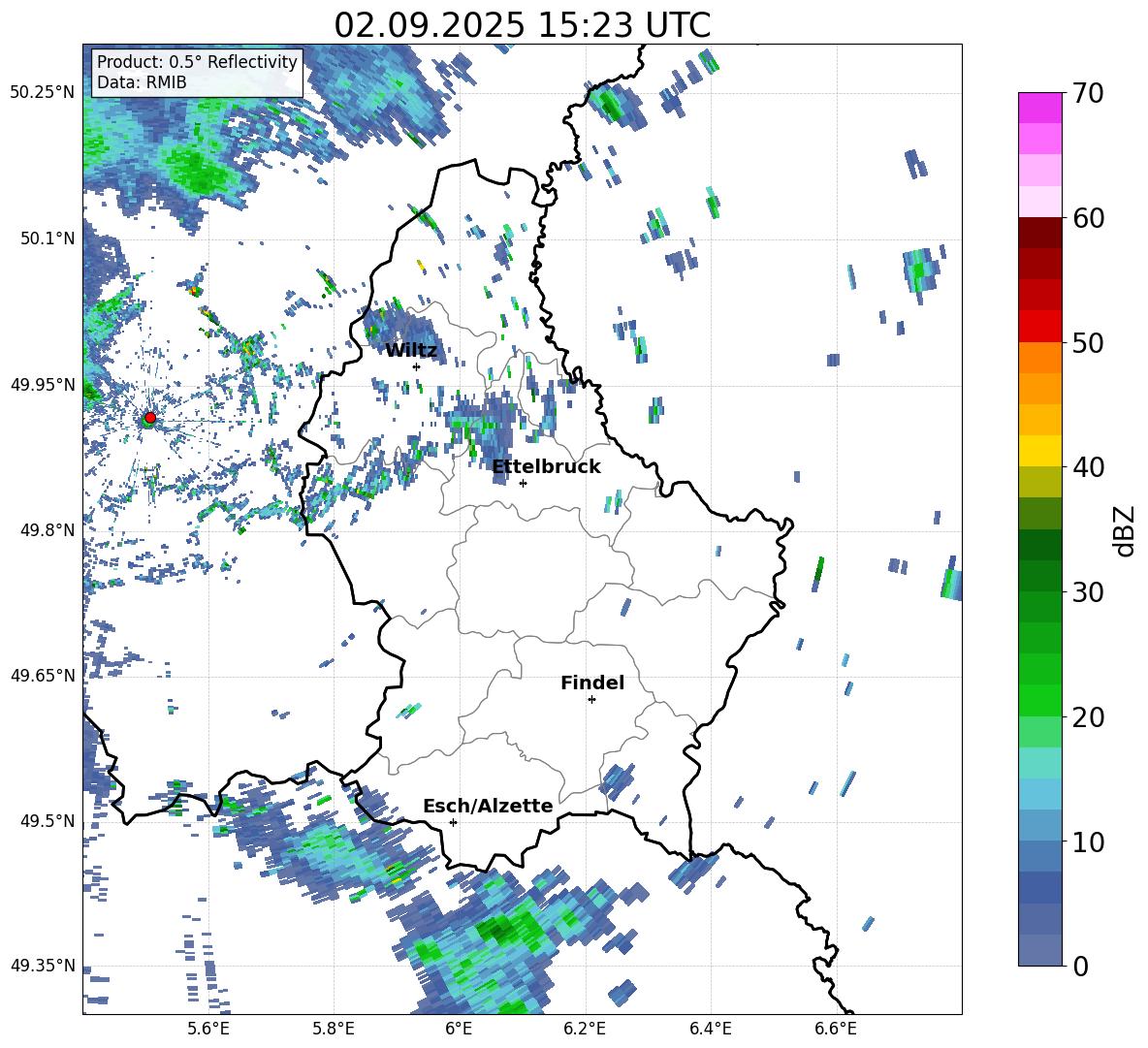Click the 6.2°E longitude label
The image size is (1148, 1048).
click(x=585, y=1030)
